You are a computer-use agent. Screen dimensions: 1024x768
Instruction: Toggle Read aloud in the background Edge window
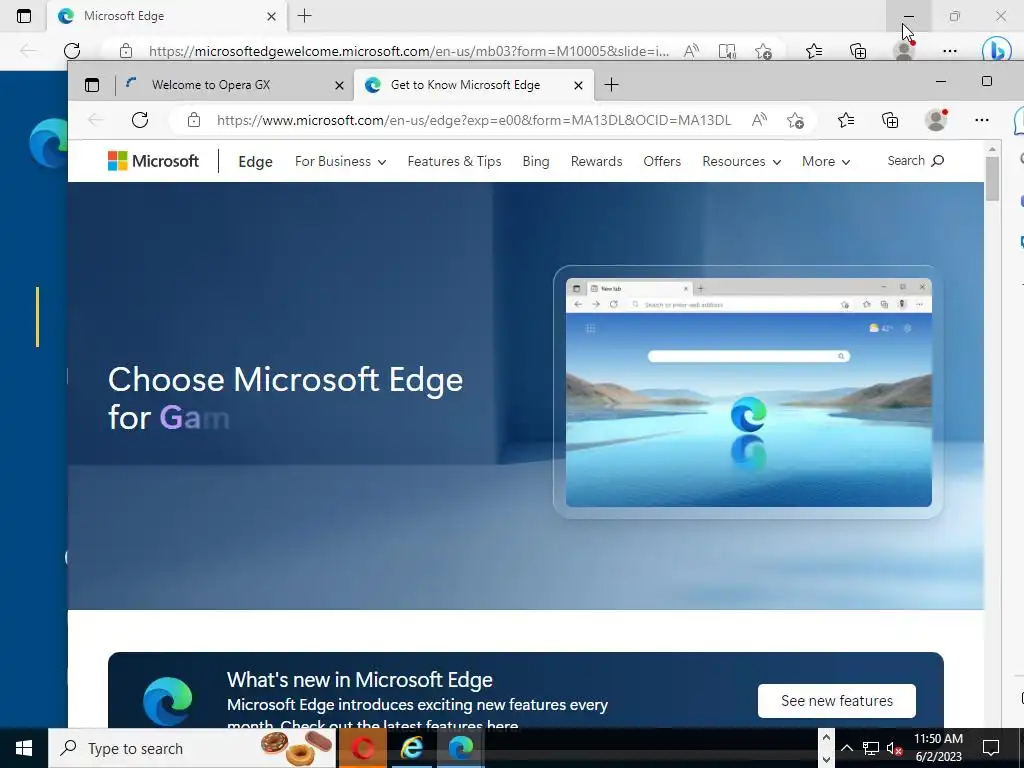pyautogui.click(x=691, y=51)
